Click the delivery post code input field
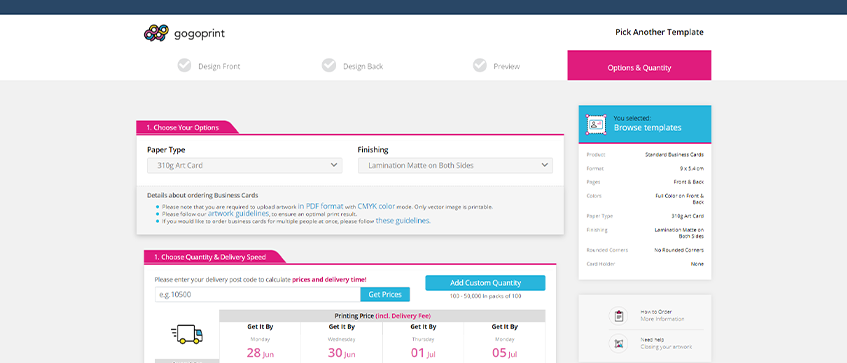Screen dimensions: 847x363 pos(258,294)
